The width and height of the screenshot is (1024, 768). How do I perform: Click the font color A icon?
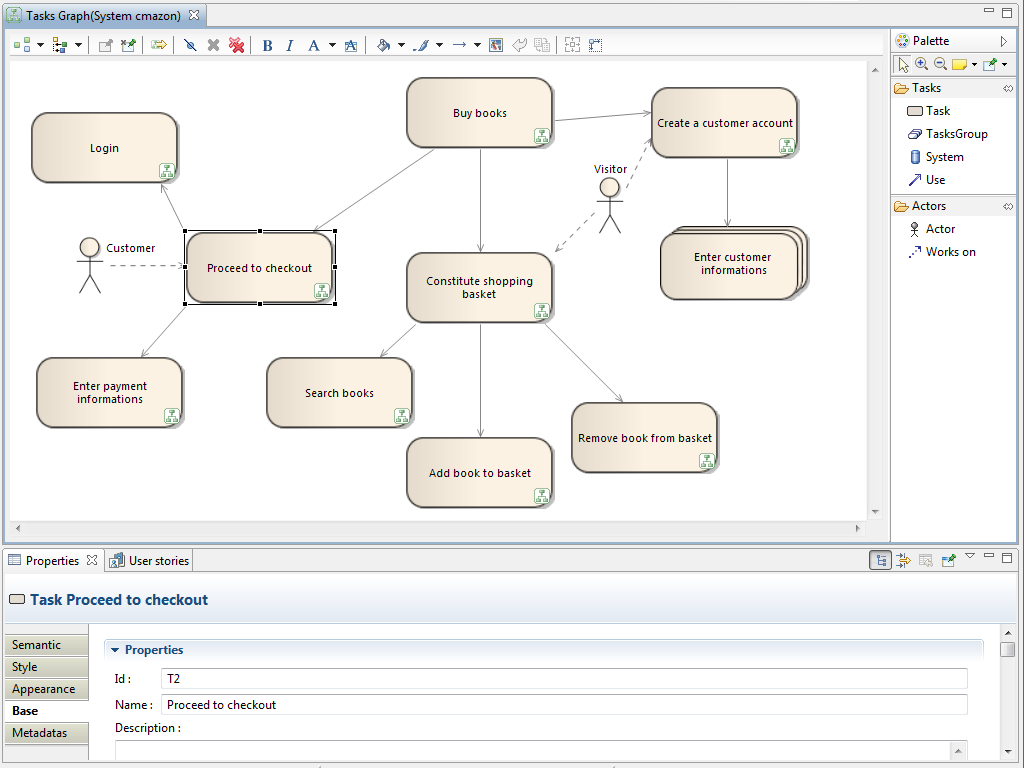314,45
